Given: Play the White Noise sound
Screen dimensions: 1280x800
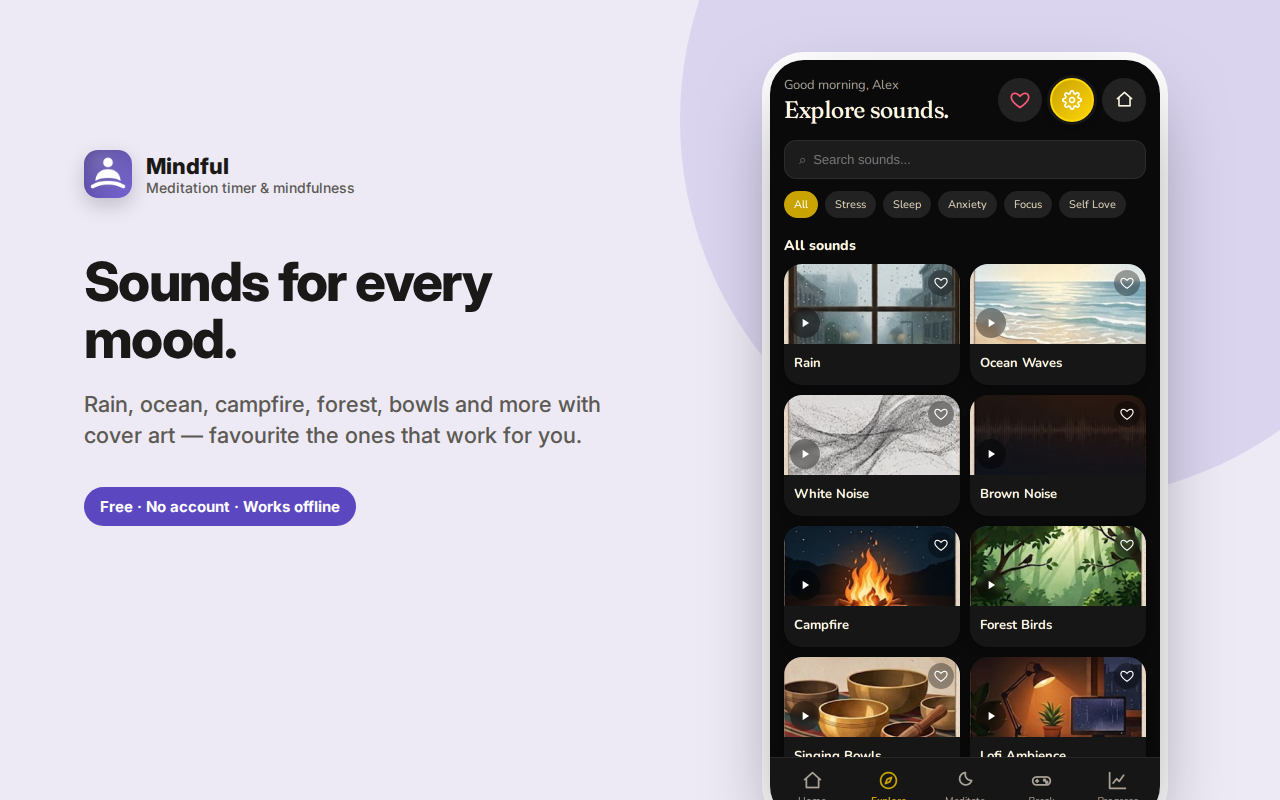Looking at the screenshot, I should pos(805,454).
